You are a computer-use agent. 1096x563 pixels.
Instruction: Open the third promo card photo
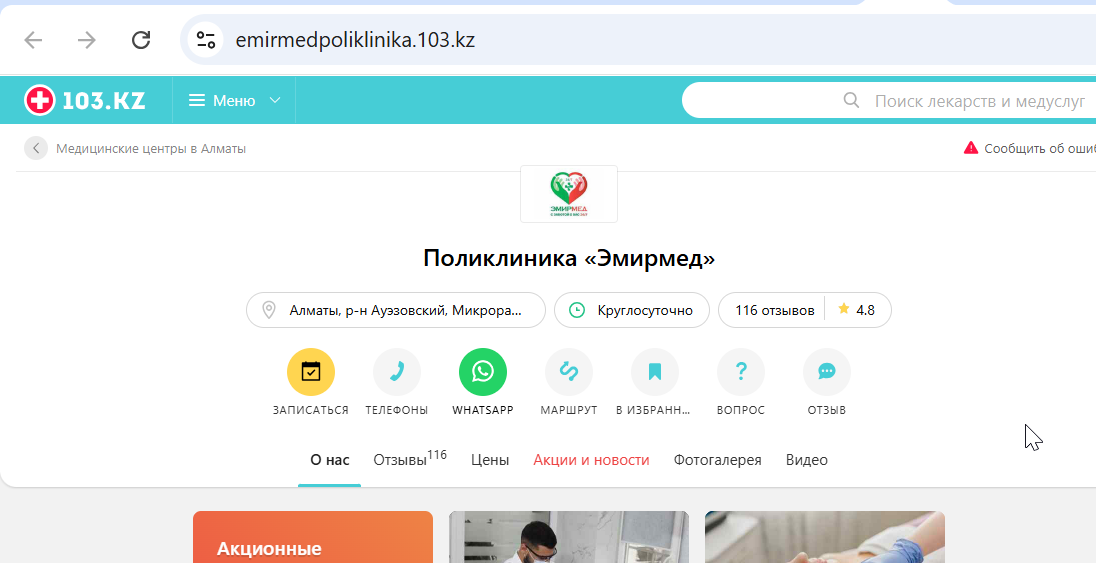tap(825, 537)
